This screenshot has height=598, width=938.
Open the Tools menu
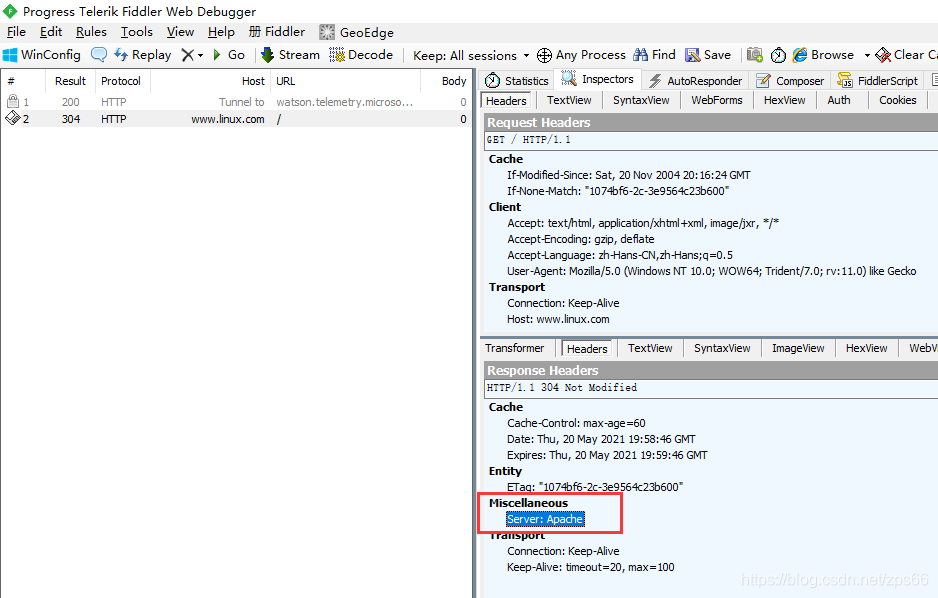point(136,32)
